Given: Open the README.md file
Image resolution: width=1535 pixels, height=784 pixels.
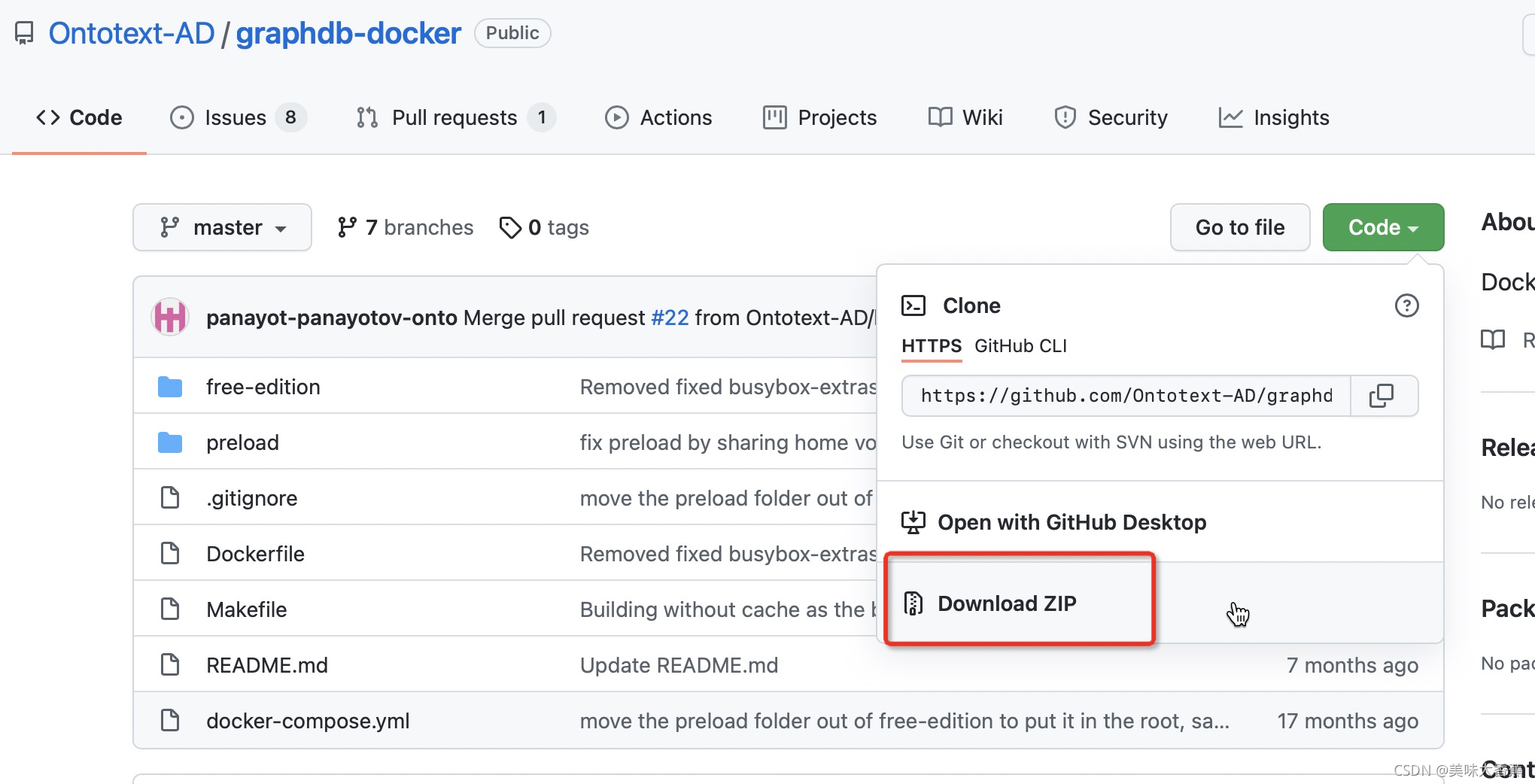Looking at the screenshot, I should tap(267, 665).
